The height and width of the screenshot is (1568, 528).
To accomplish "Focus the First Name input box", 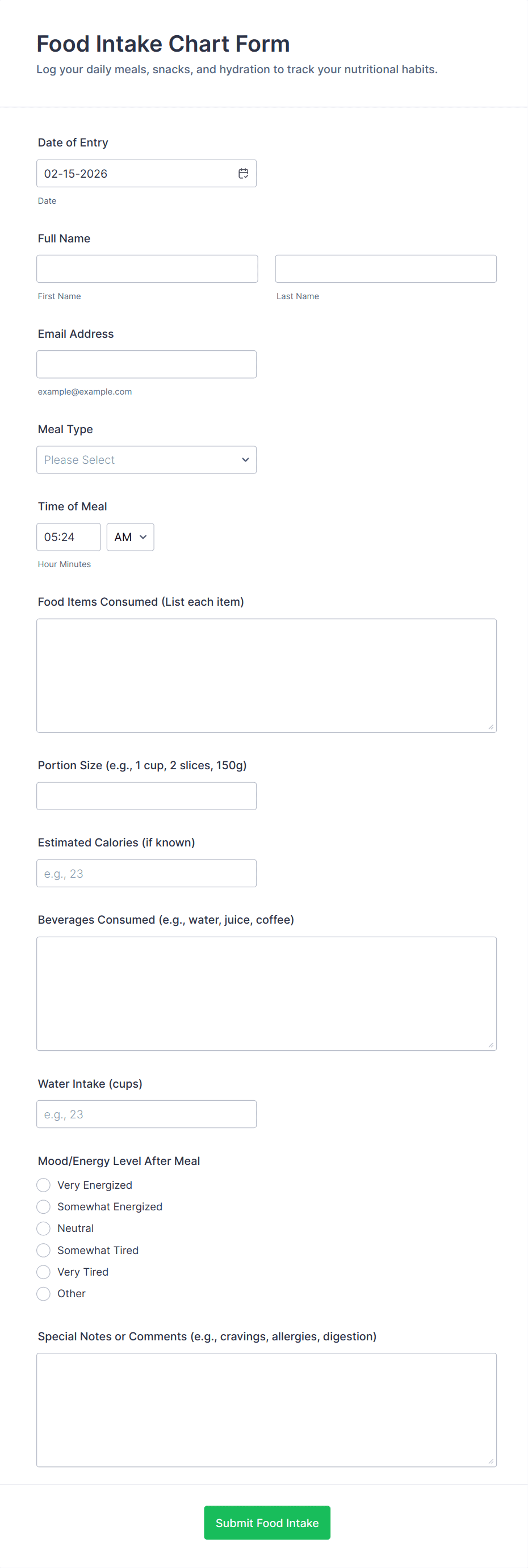I will [x=147, y=269].
